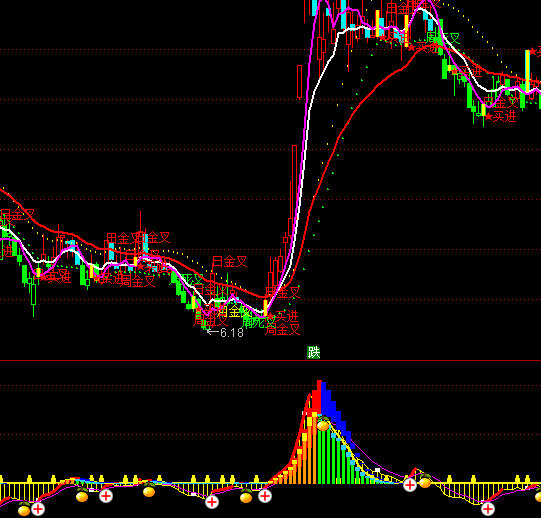Click the ★买进 label at the lower right dip
The image size is (541, 518).
pos(501,116)
